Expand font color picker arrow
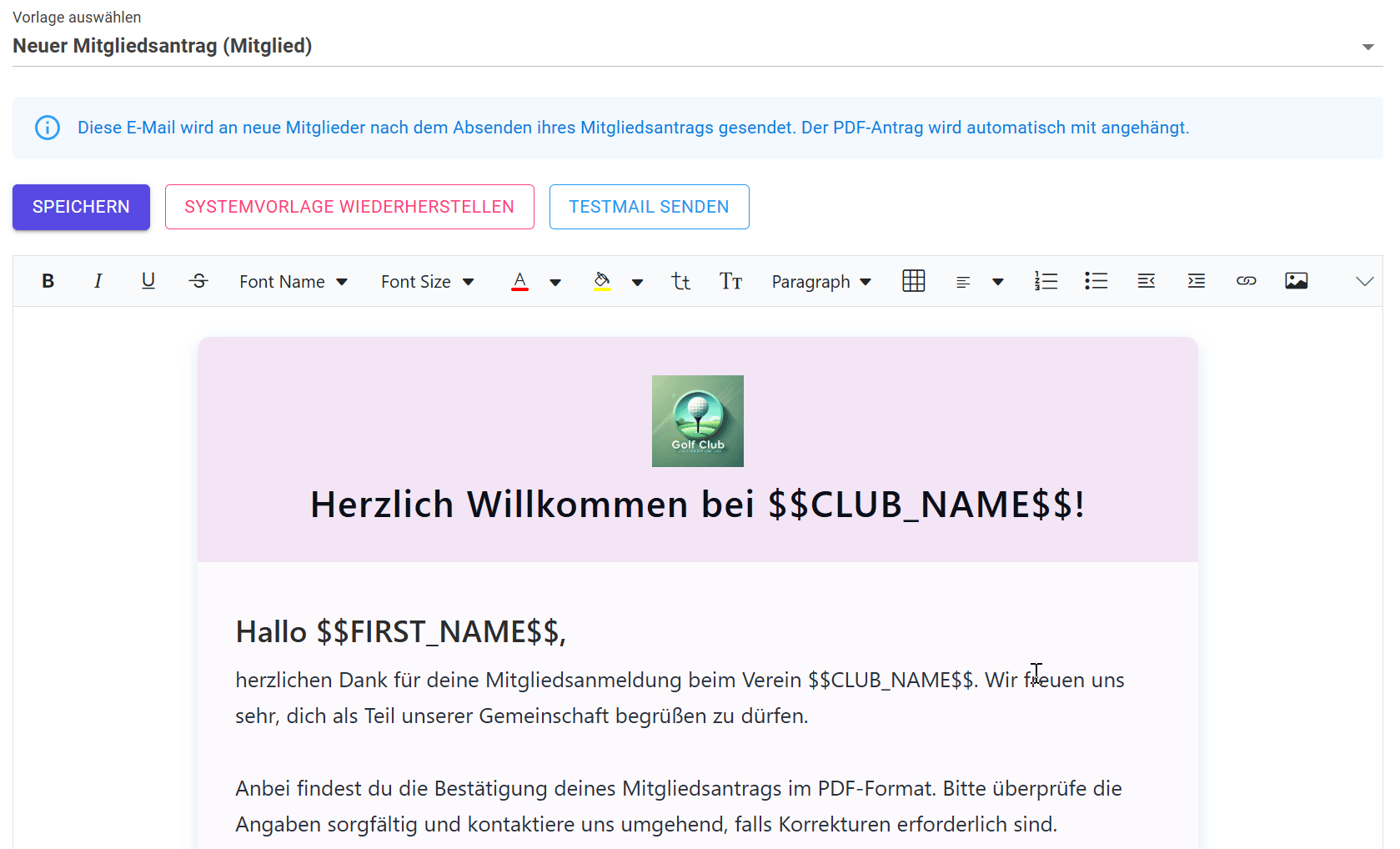Viewport: 1400px width, 849px height. tap(555, 282)
